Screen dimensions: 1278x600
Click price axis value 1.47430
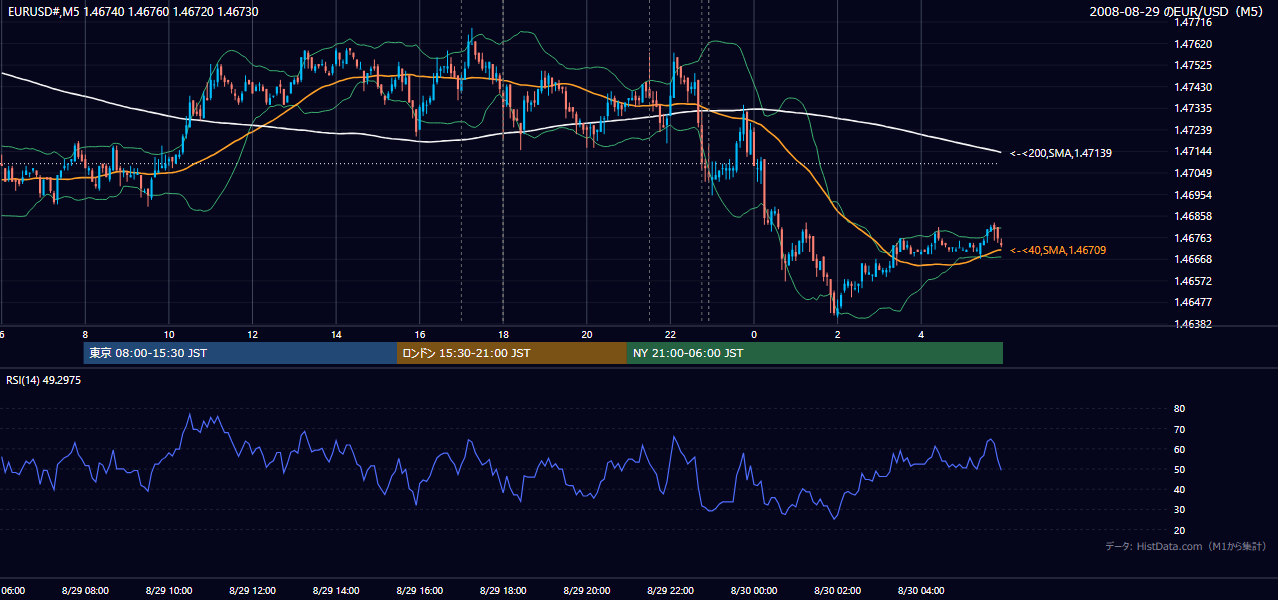point(1192,87)
